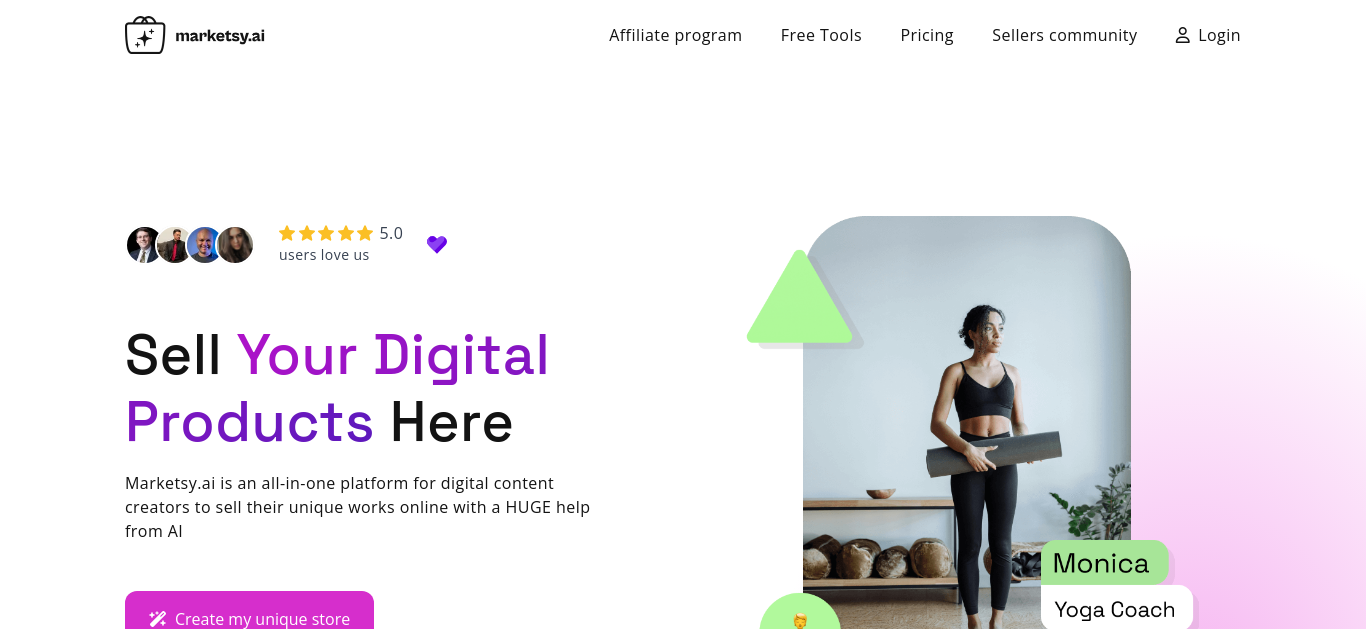This screenshot has height=629, width=1366.
Task: Open the Free Tools menu item
Action: click(x=821, y=35)
